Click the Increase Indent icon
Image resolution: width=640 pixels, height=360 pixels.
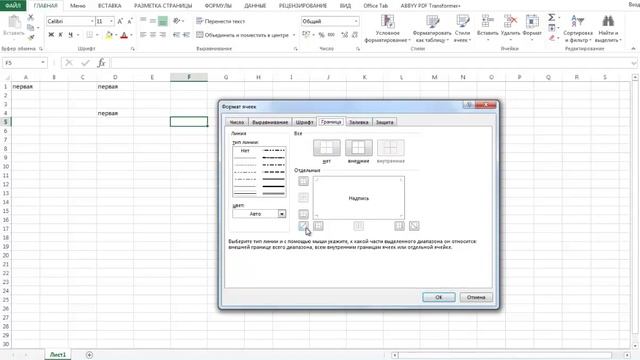(186, 35)
